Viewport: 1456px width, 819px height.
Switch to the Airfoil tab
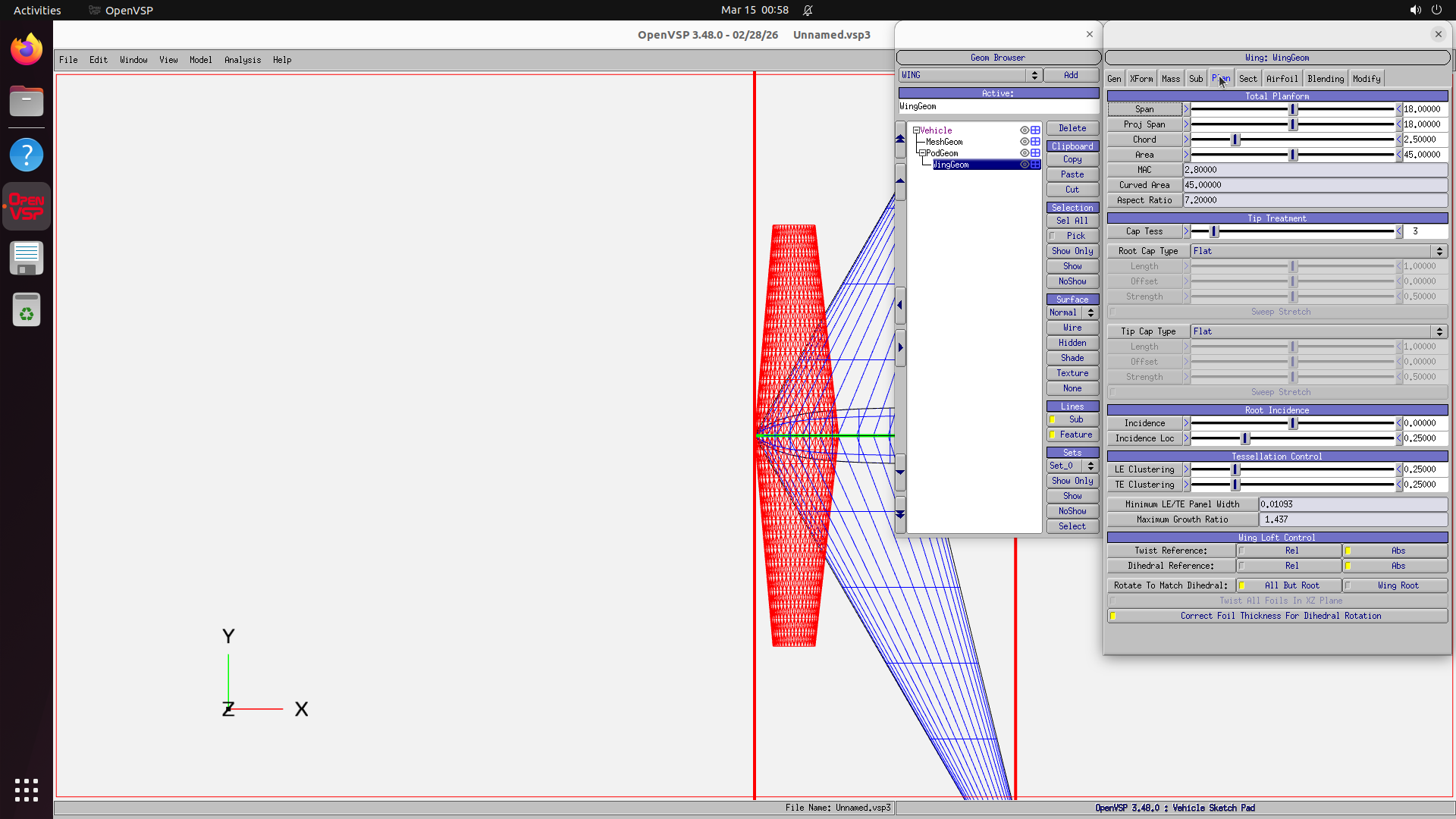(1282, 79)
